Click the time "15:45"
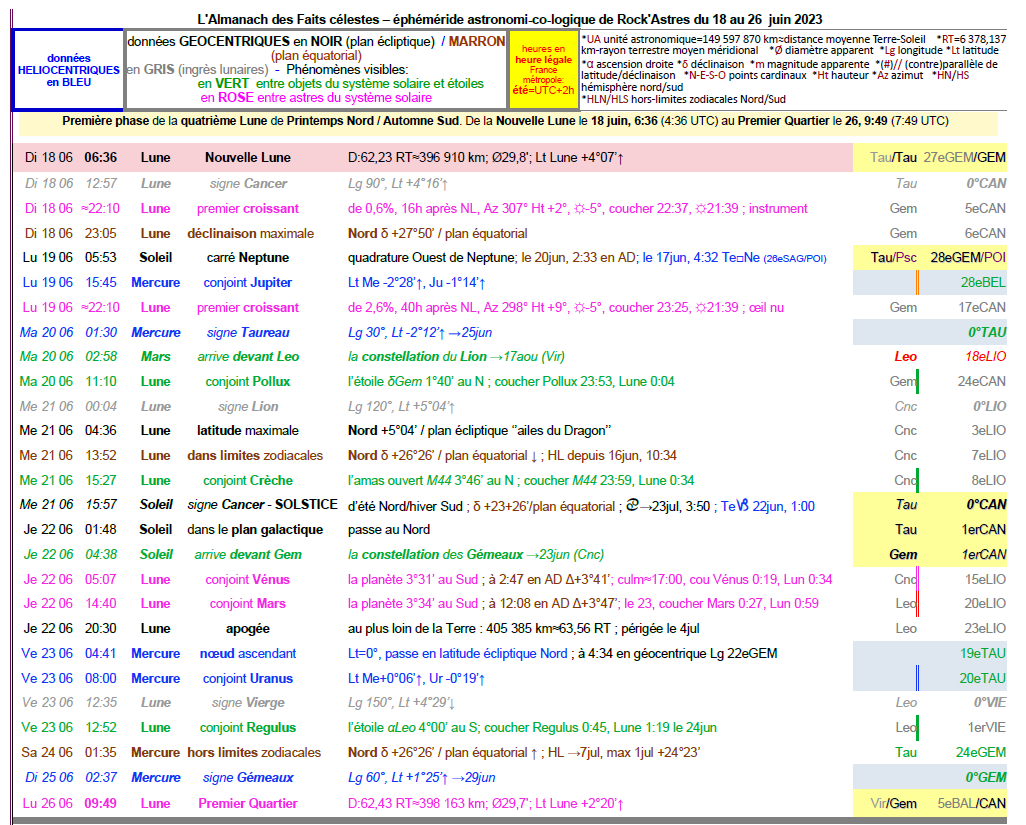1026x825 pixels. pyautogui.click(x=101, y=283)
